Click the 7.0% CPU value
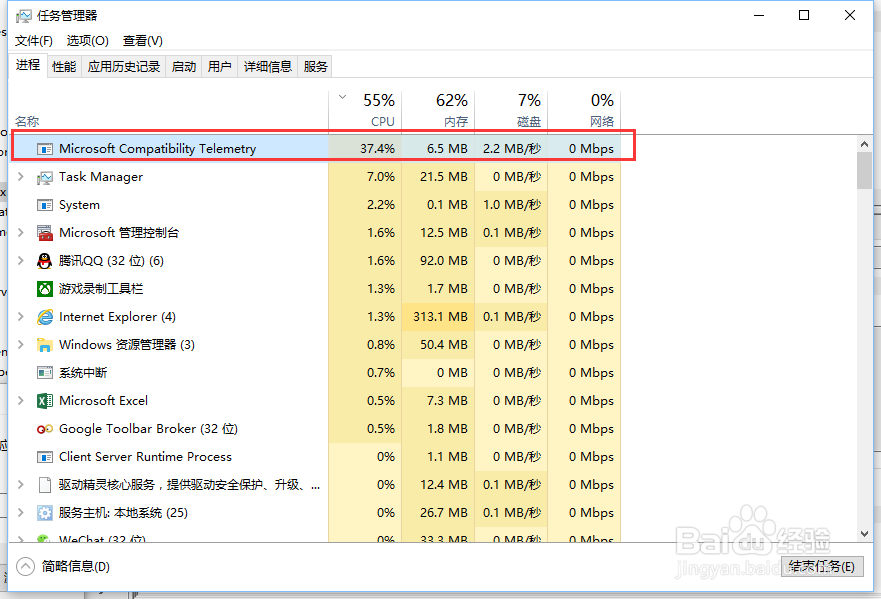The height and width of the screenshot is (599, 881). point(381,177)
